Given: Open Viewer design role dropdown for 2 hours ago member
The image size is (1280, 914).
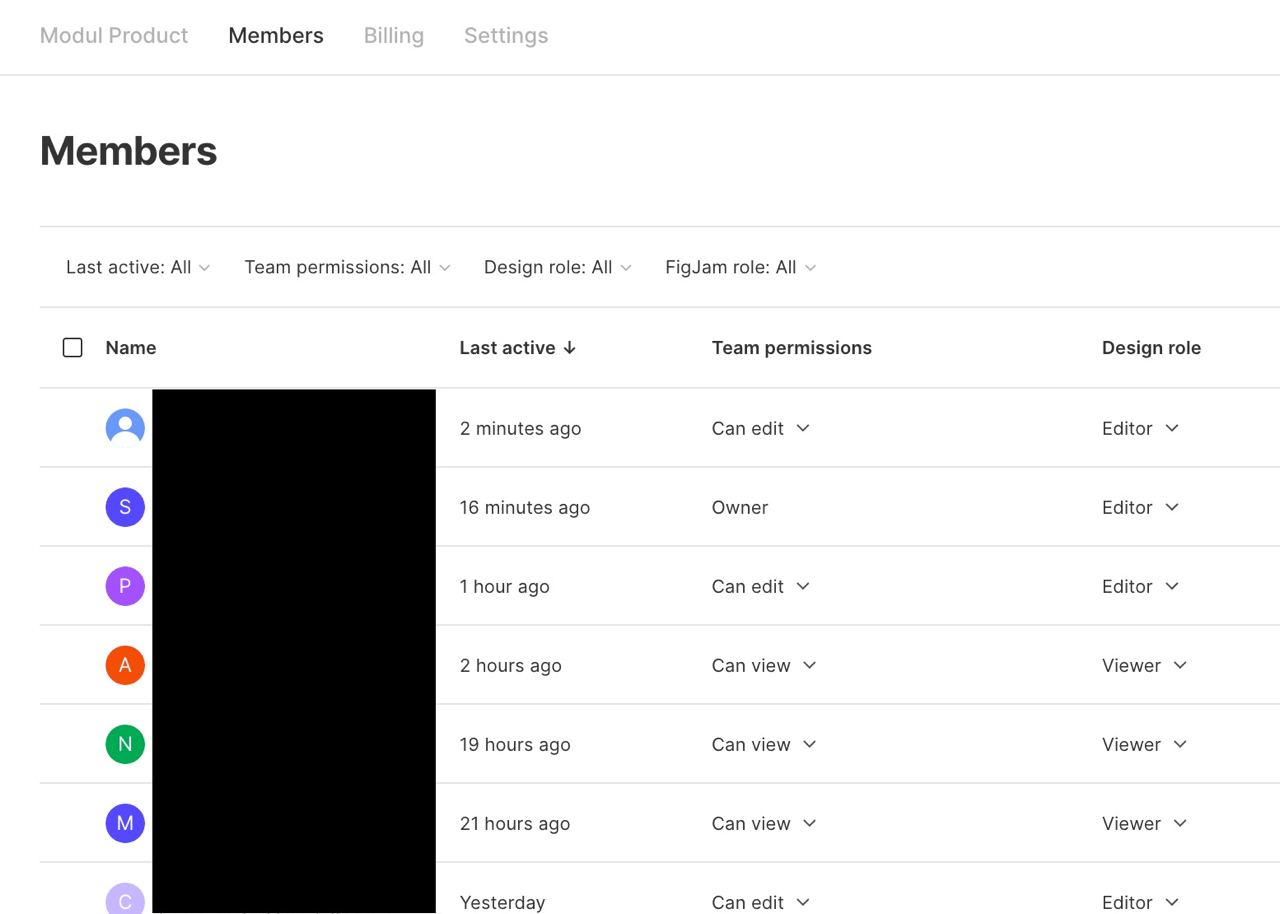Looking at the screenshot, I should pyautogui.click(x=1143, y=665).
